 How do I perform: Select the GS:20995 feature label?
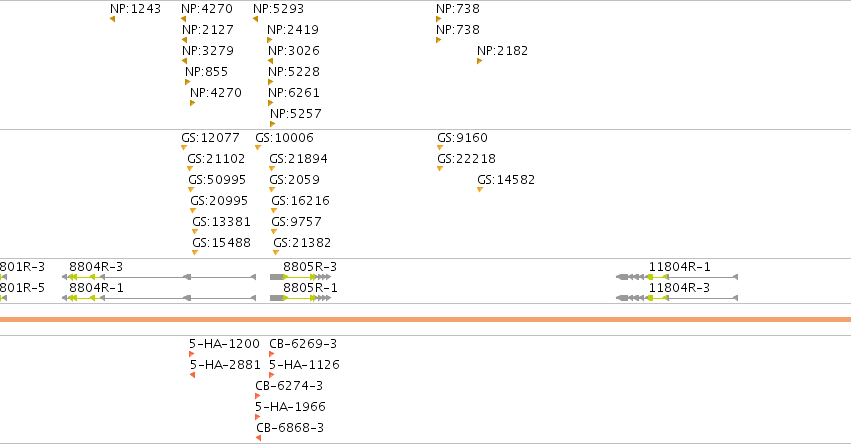click(x=219, y=201)
